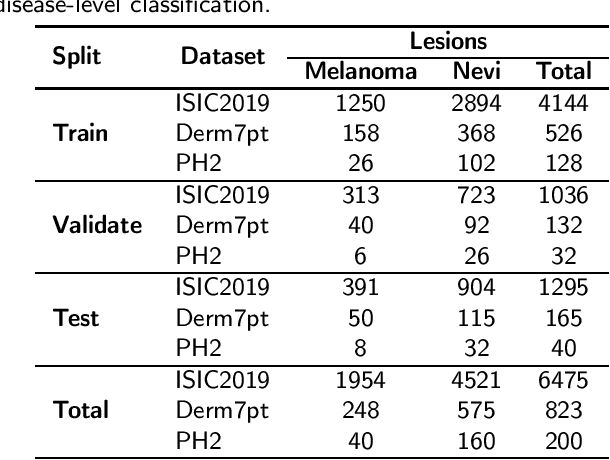Select Derm7pt in the Validate section
Screen dimensions: 610x460
click(223, 225)
